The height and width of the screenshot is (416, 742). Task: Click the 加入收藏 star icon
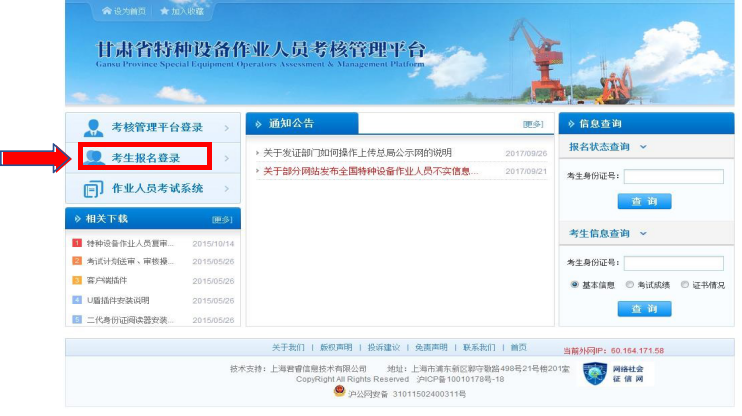click(165, 11)
